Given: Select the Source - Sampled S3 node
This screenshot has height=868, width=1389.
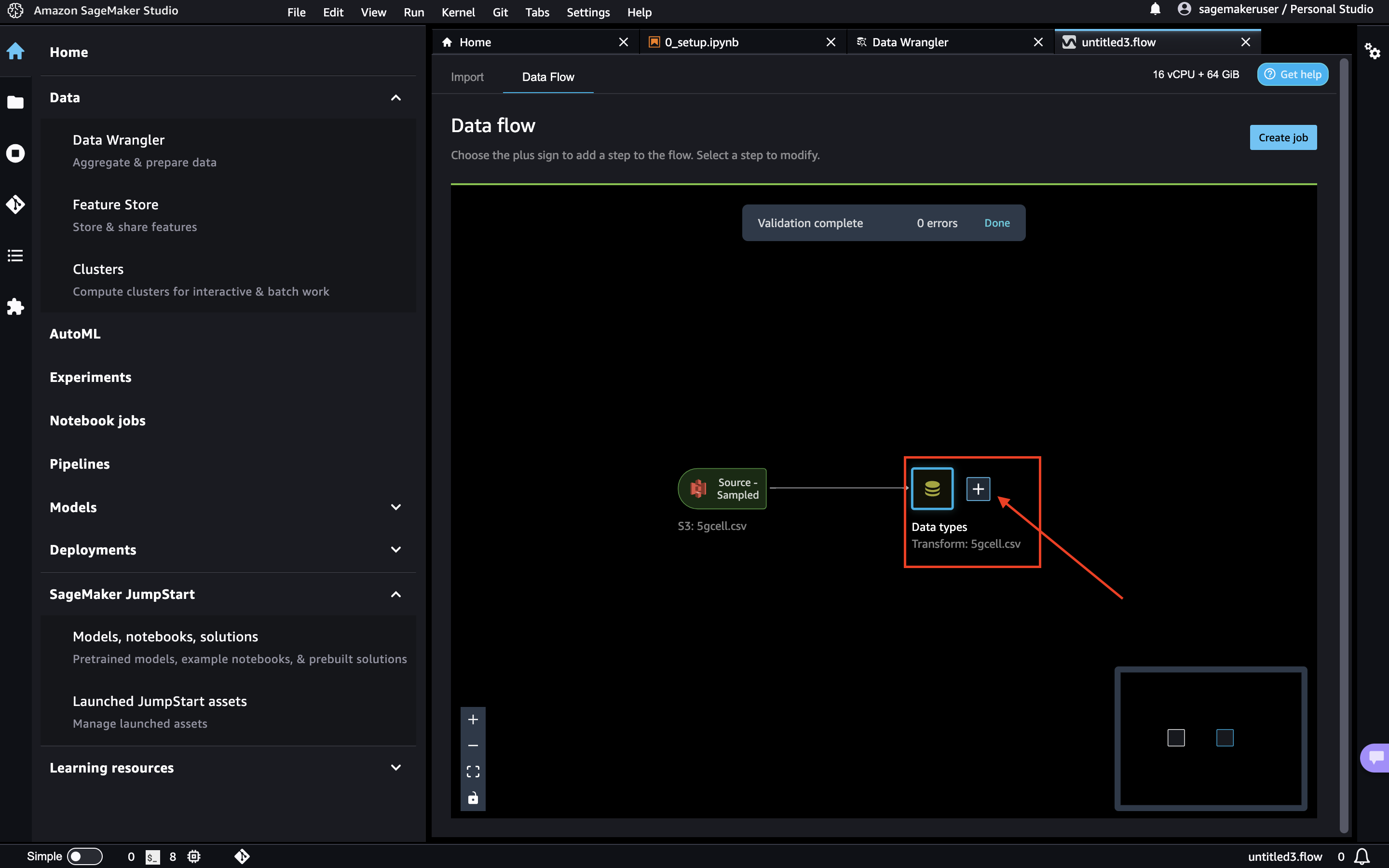Looking at the screenshot, I should 722,488.
